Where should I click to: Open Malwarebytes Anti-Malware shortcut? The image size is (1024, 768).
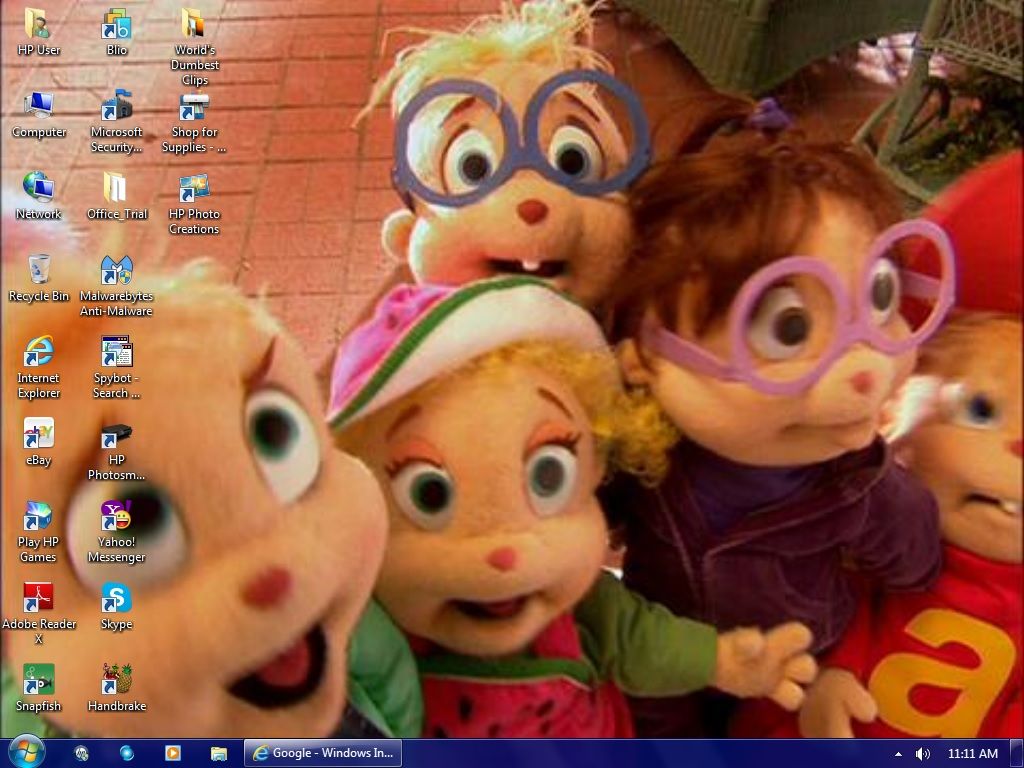[x=116, y=286]
